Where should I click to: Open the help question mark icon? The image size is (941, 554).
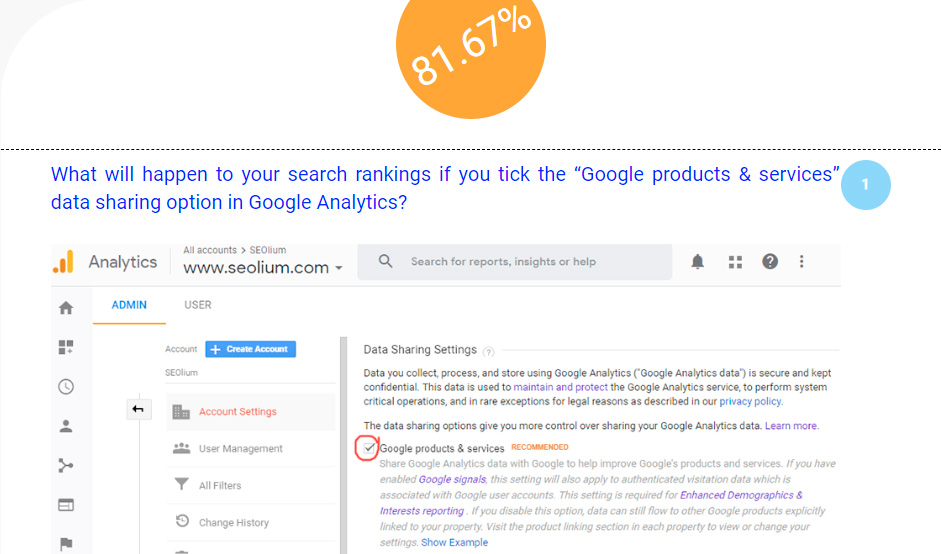click(x=770, y=262)
